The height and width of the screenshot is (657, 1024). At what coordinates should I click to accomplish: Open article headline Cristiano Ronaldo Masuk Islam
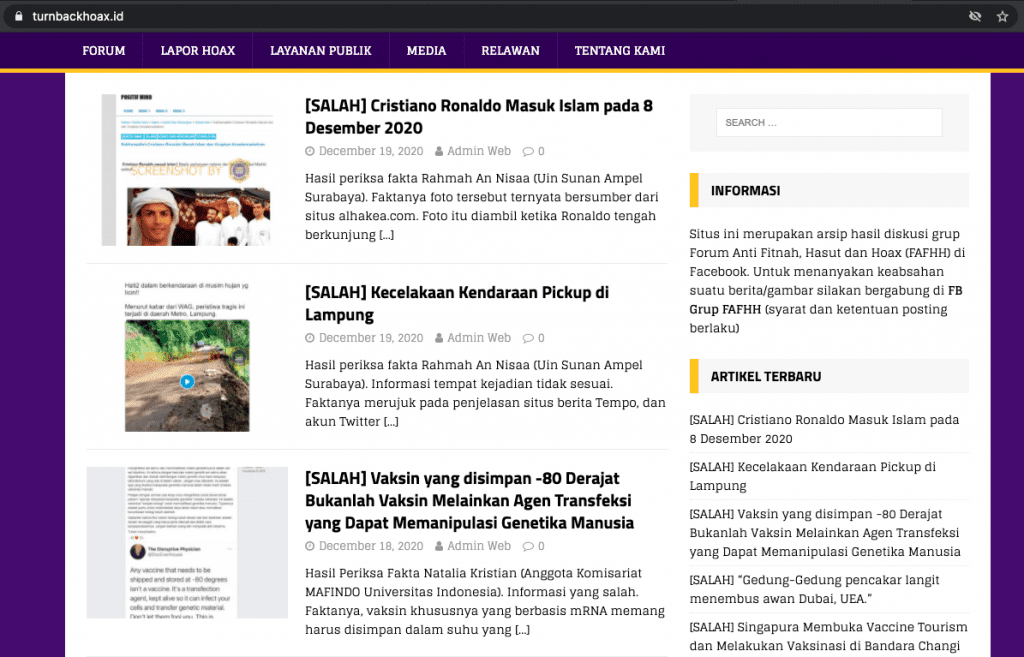point(479,117)
